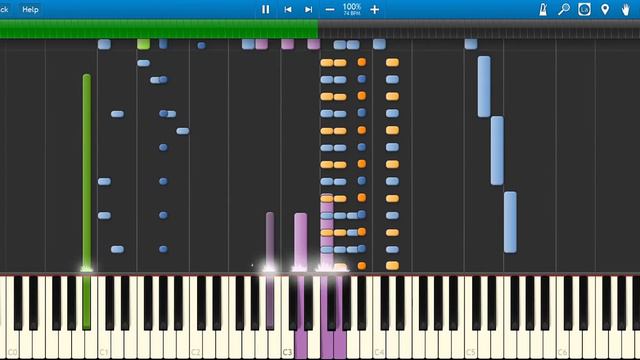Open the loop settings icon

[584, 9]
